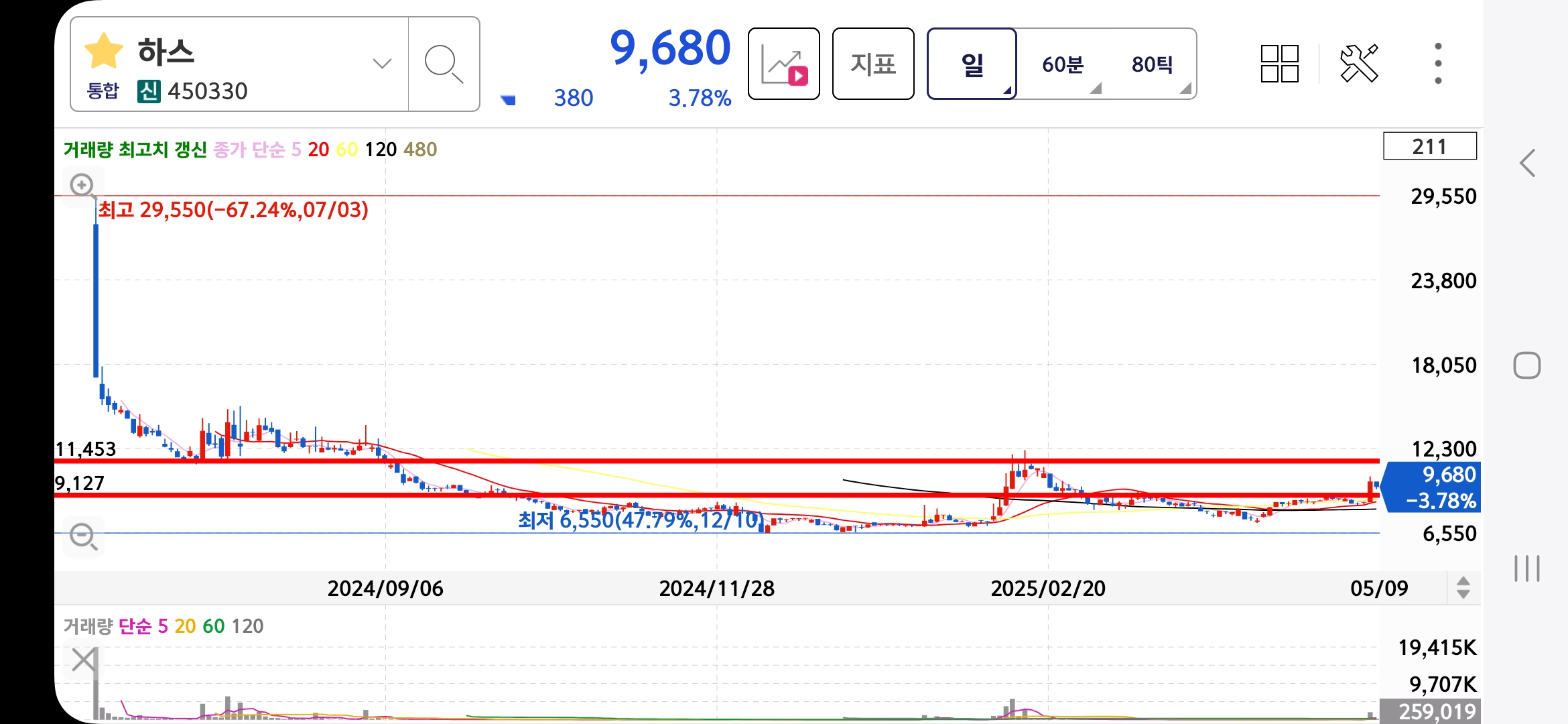
Task: Tap the 9,127 horizontal line price label
Action: [80, 483]
